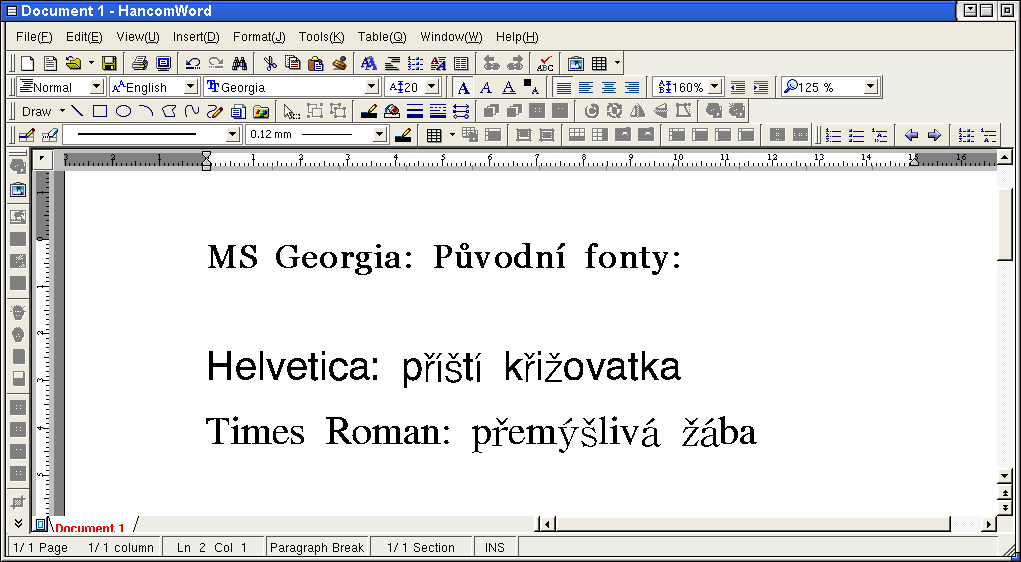
Task: Insert a picture via camera icon
Action: tap(576, 63)
